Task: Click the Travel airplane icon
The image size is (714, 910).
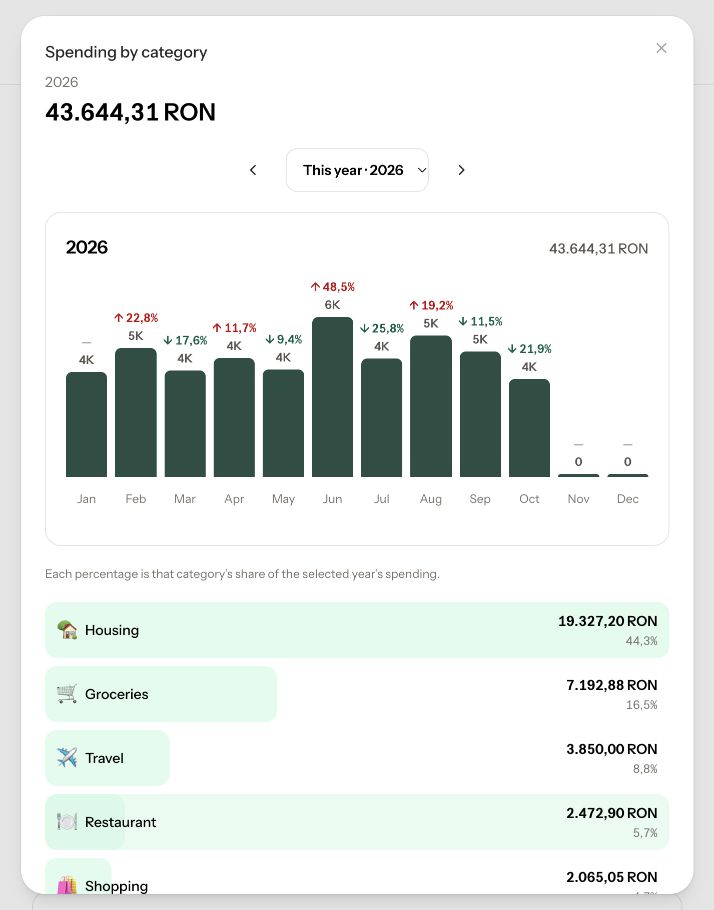Action: pyautogui.click(x=67, y=757)
